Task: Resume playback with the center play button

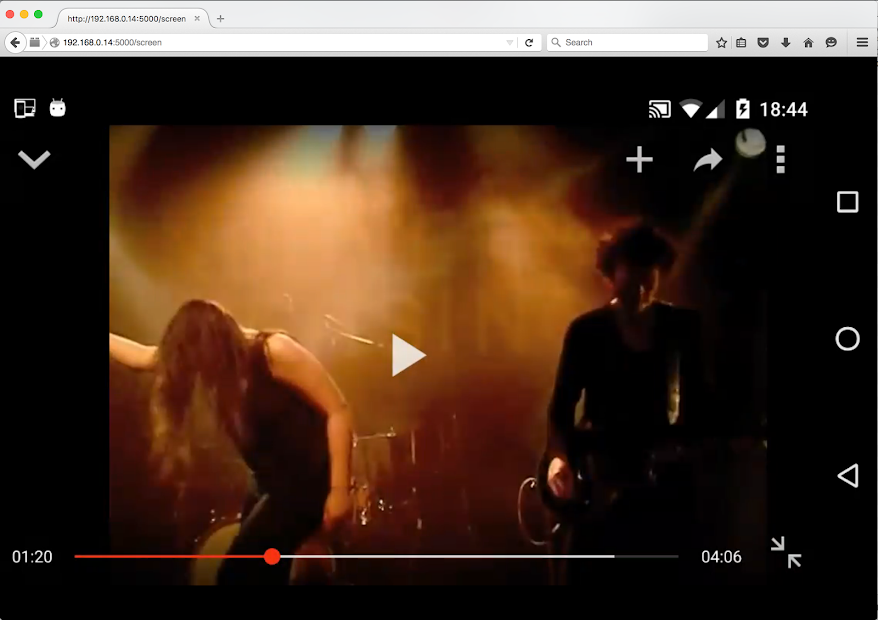Action: (x=408, y=355)
